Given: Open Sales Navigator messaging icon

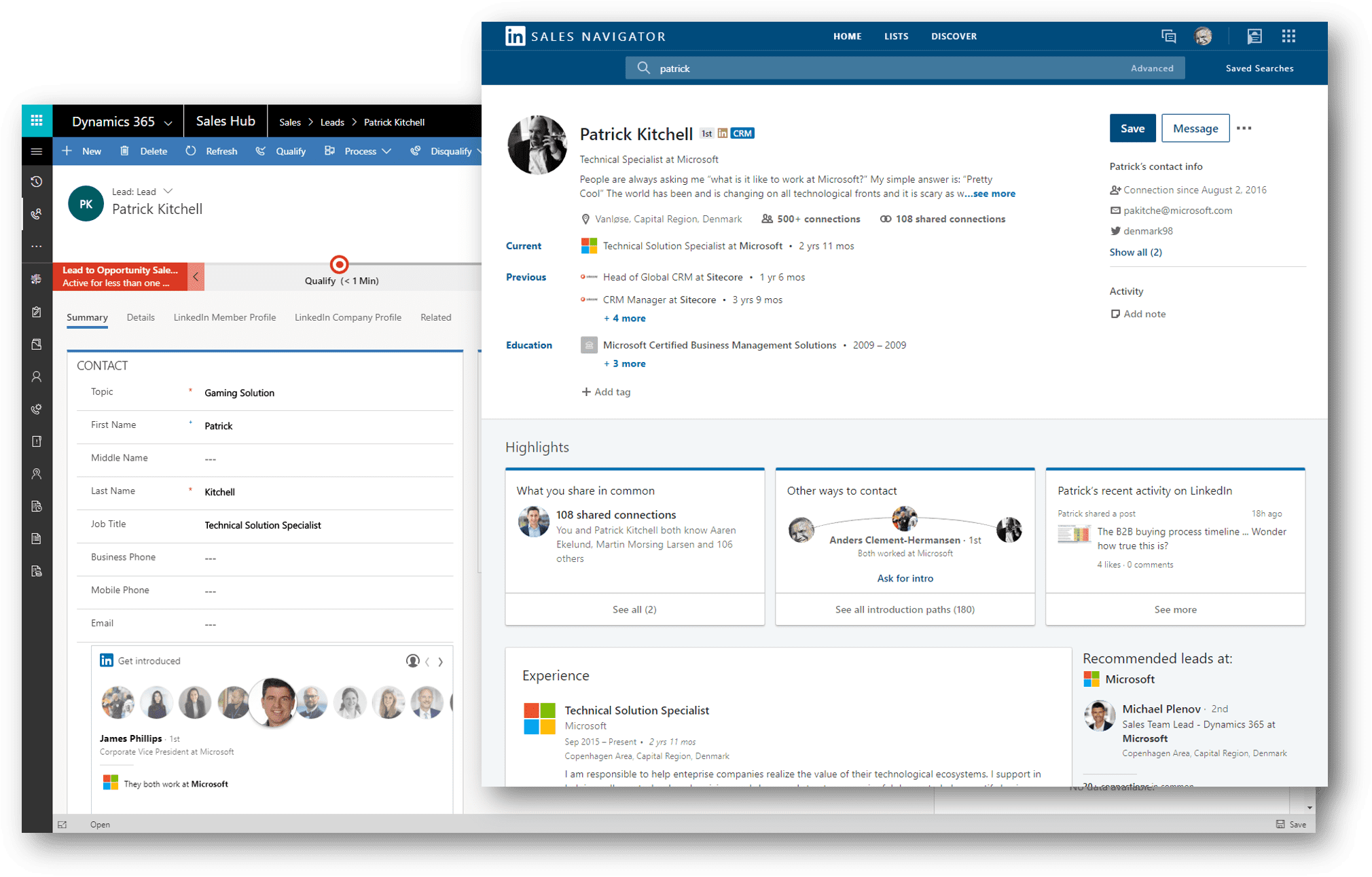Looking at the screenshot, I should [x=1168, y=36].
